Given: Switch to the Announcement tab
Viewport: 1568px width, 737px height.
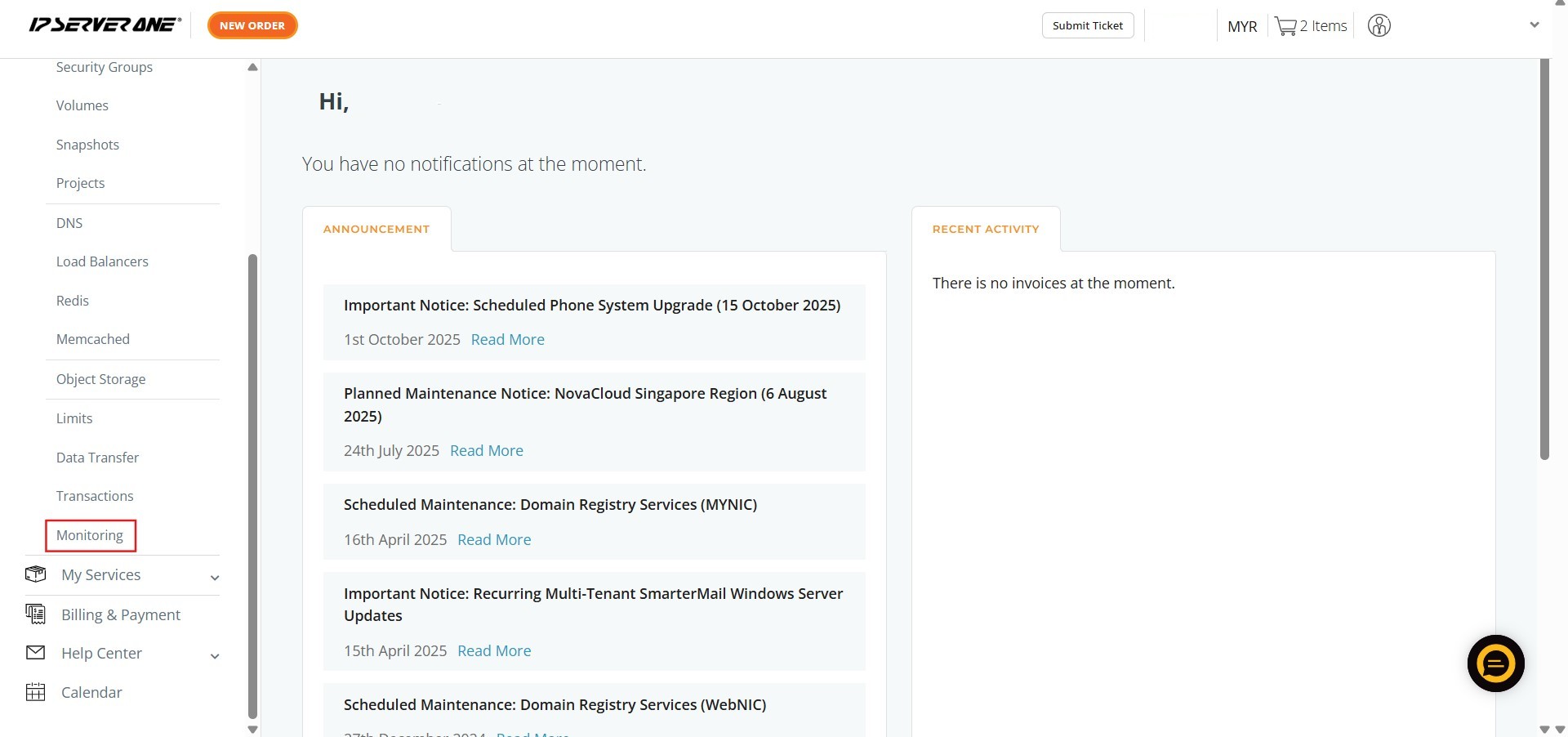Looking at the screenshot, I should tap(376, 230).
